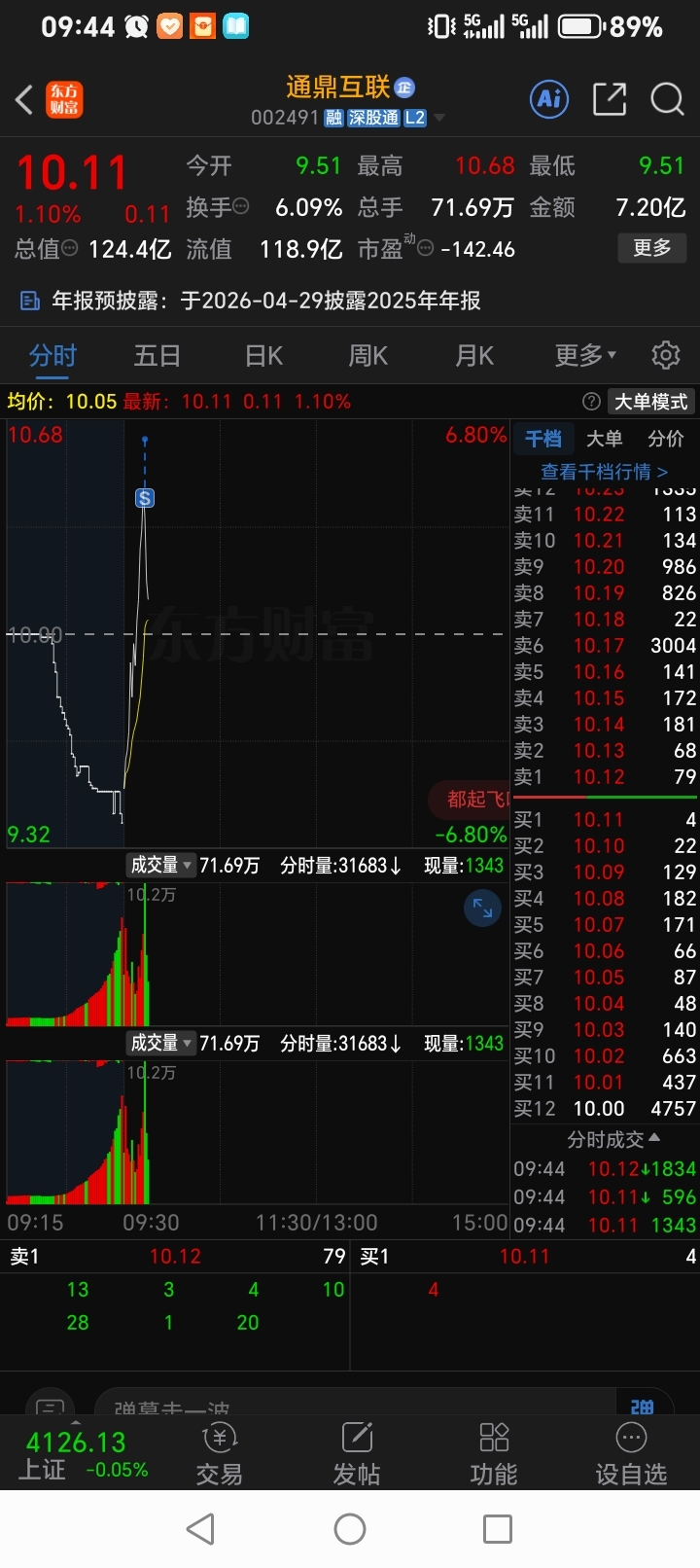Tap the S signal marker on chart

(145, 498)
